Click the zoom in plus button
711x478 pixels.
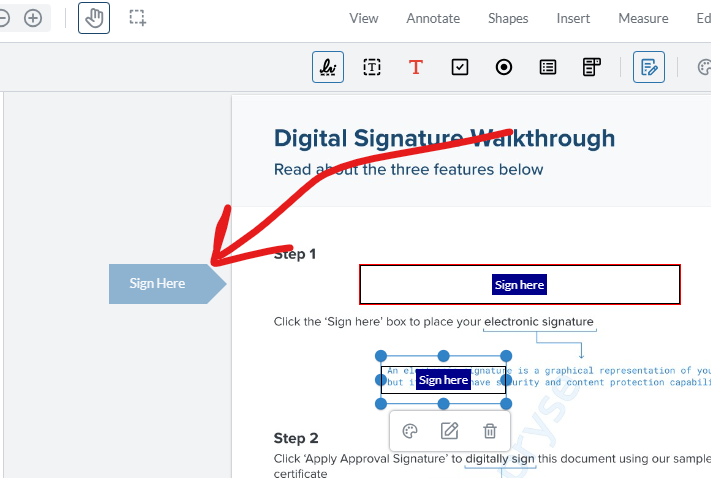(x=33, y=18)
